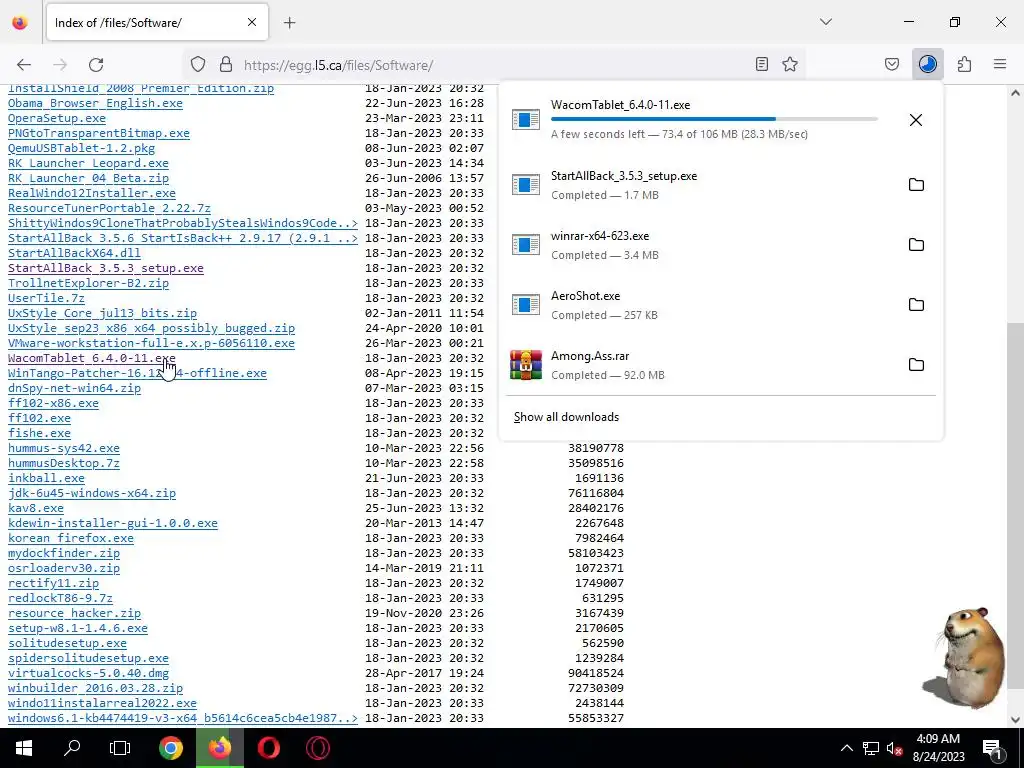Go back to the previous page
Image resolution: width=1024 pixels, height=768 pixels.
[24, 65]
